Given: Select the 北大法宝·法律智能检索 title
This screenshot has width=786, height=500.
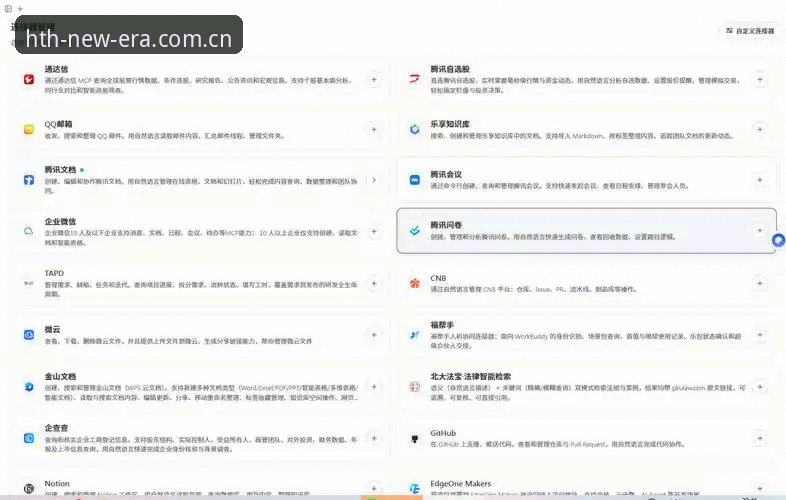Looking at the screenshot, I should pyautogui.click(x=470, y=376).
